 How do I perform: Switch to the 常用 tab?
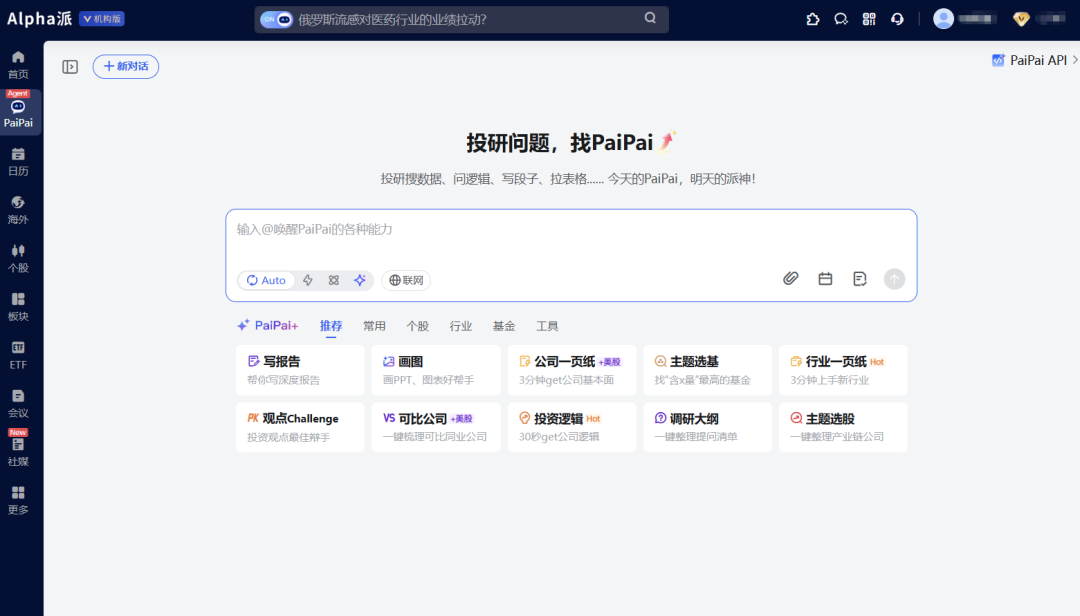pos(373,325)
